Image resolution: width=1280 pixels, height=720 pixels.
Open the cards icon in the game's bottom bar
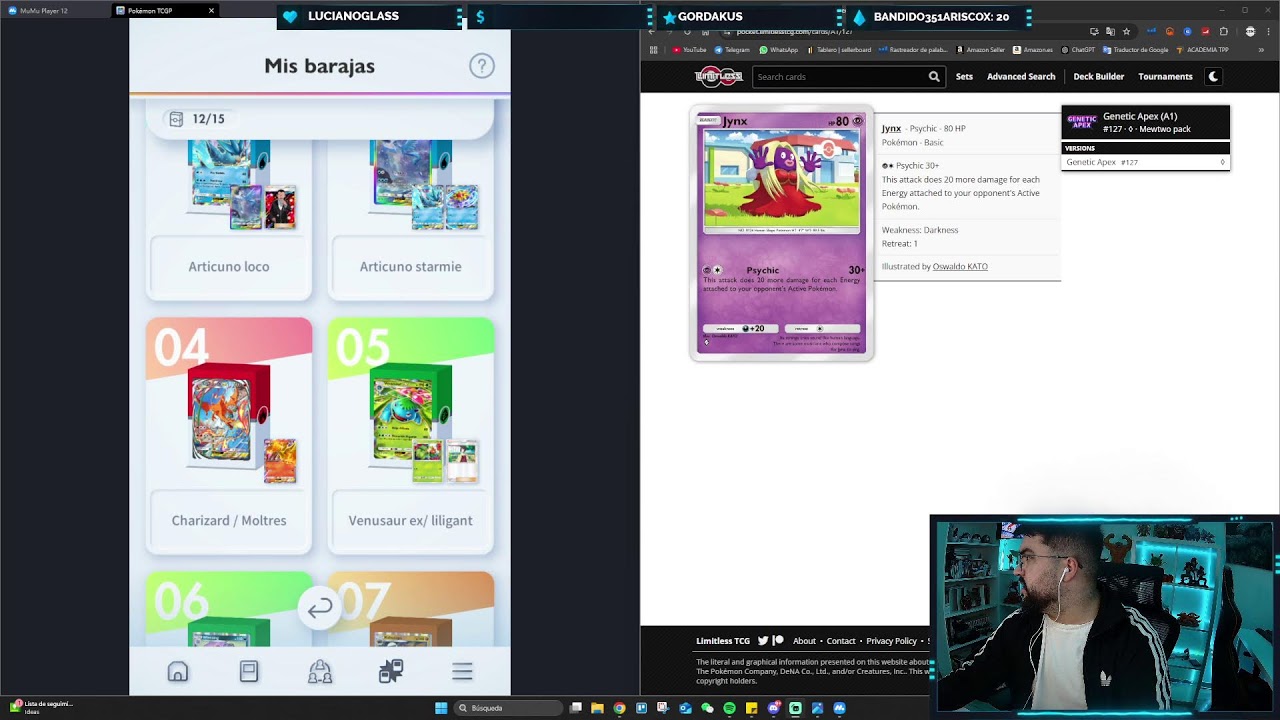[249, 672]
